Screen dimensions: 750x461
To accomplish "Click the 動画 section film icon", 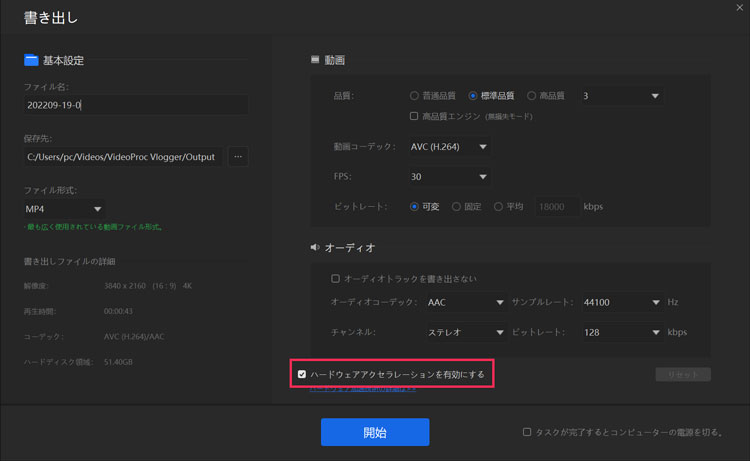I will pyautogui.click(x=315, y=60).
